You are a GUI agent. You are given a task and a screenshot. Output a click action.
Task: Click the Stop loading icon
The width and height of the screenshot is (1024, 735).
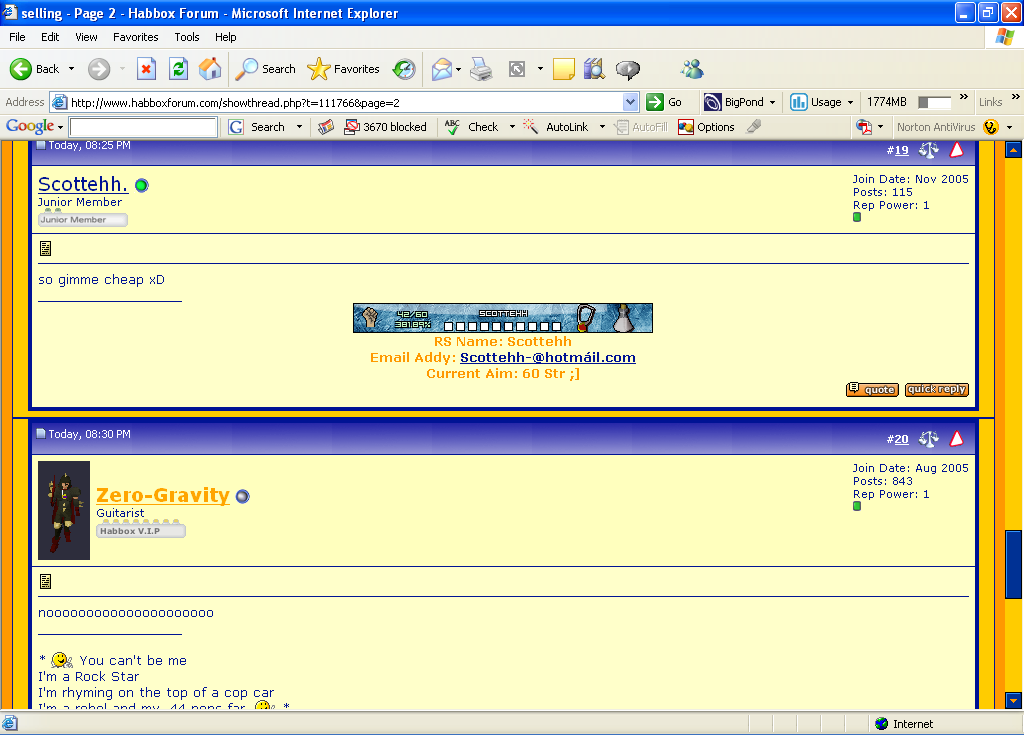click(146, 69)
